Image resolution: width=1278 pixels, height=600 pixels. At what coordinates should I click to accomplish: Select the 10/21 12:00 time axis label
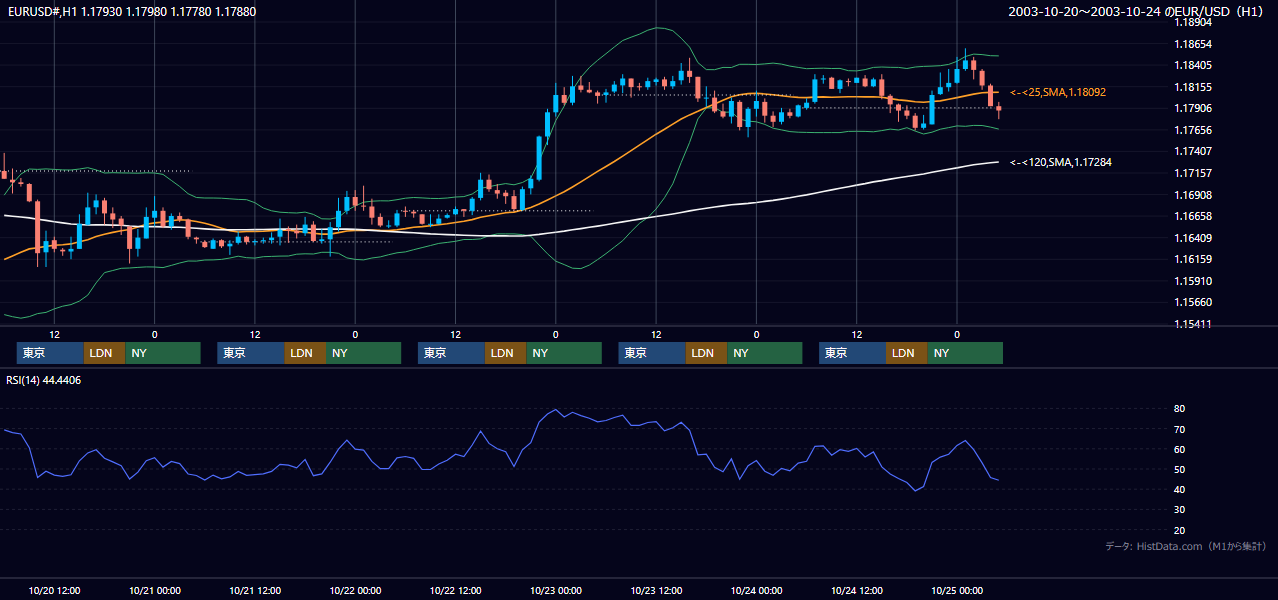pos(255,590)
